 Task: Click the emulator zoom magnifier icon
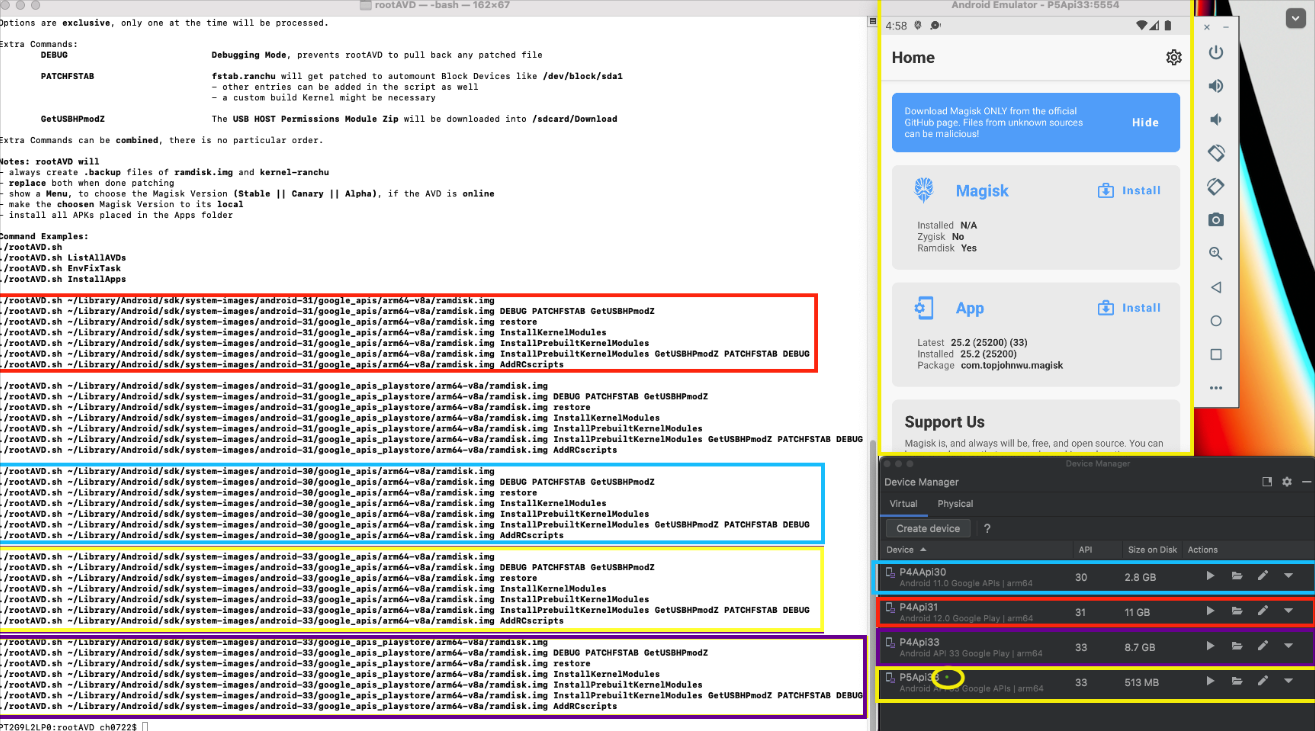click(1216, 254)
